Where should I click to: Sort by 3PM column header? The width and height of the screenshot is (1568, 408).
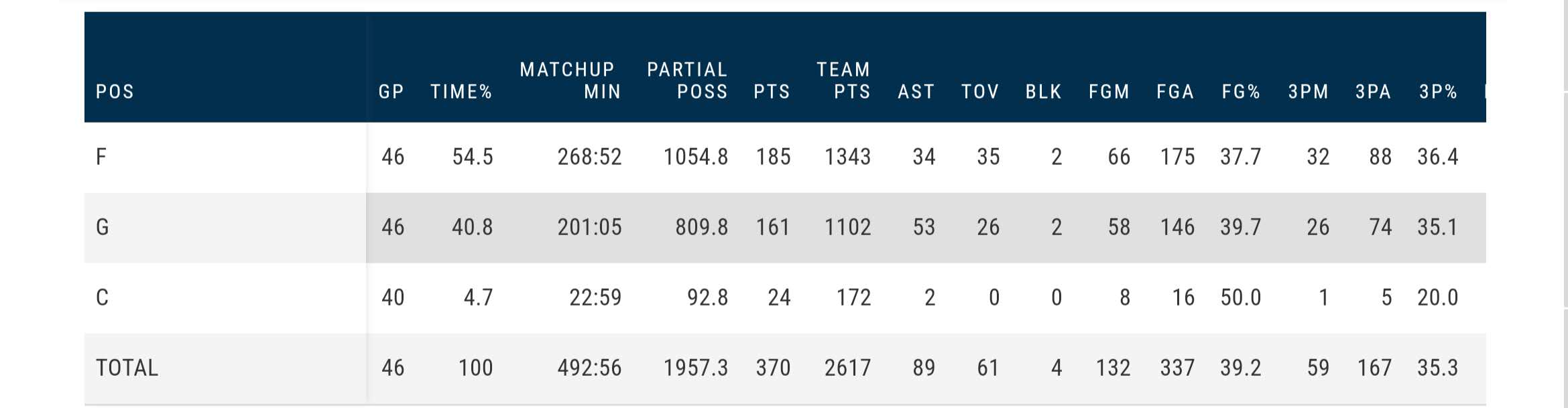[1308, 92]
